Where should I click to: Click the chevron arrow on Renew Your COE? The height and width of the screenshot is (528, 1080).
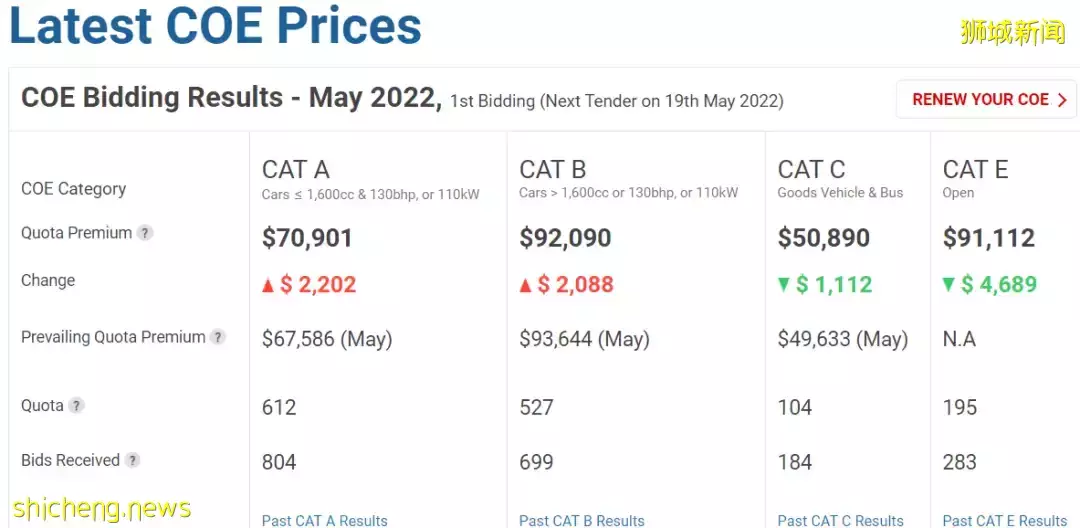point(1062,100)
